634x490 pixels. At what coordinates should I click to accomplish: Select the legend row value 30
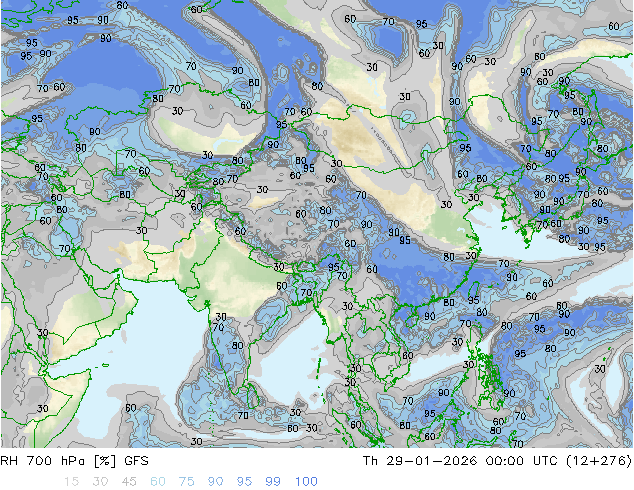100,481
